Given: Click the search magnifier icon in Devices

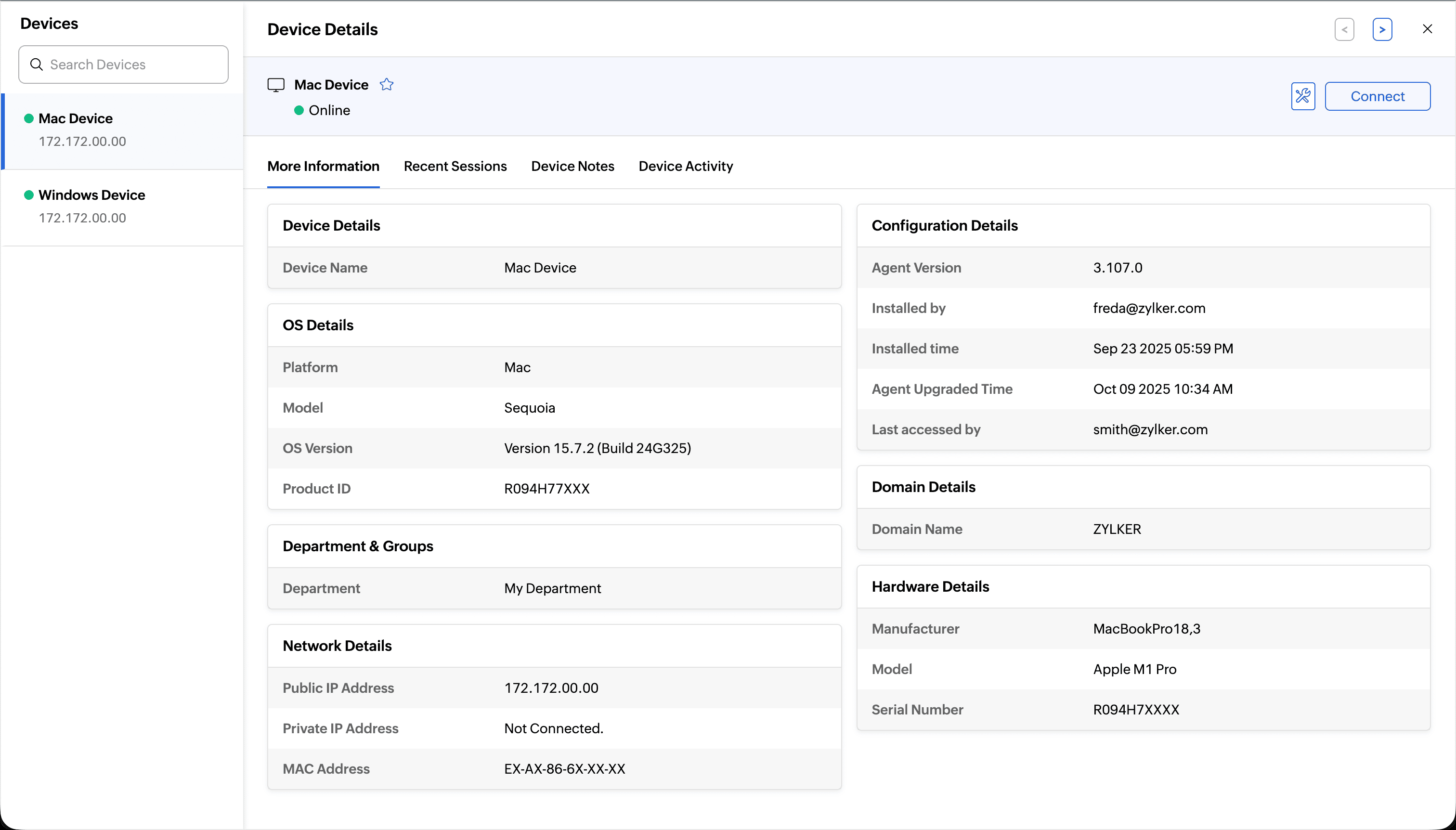Looking at the screenshot, I should tap(37, 65).
